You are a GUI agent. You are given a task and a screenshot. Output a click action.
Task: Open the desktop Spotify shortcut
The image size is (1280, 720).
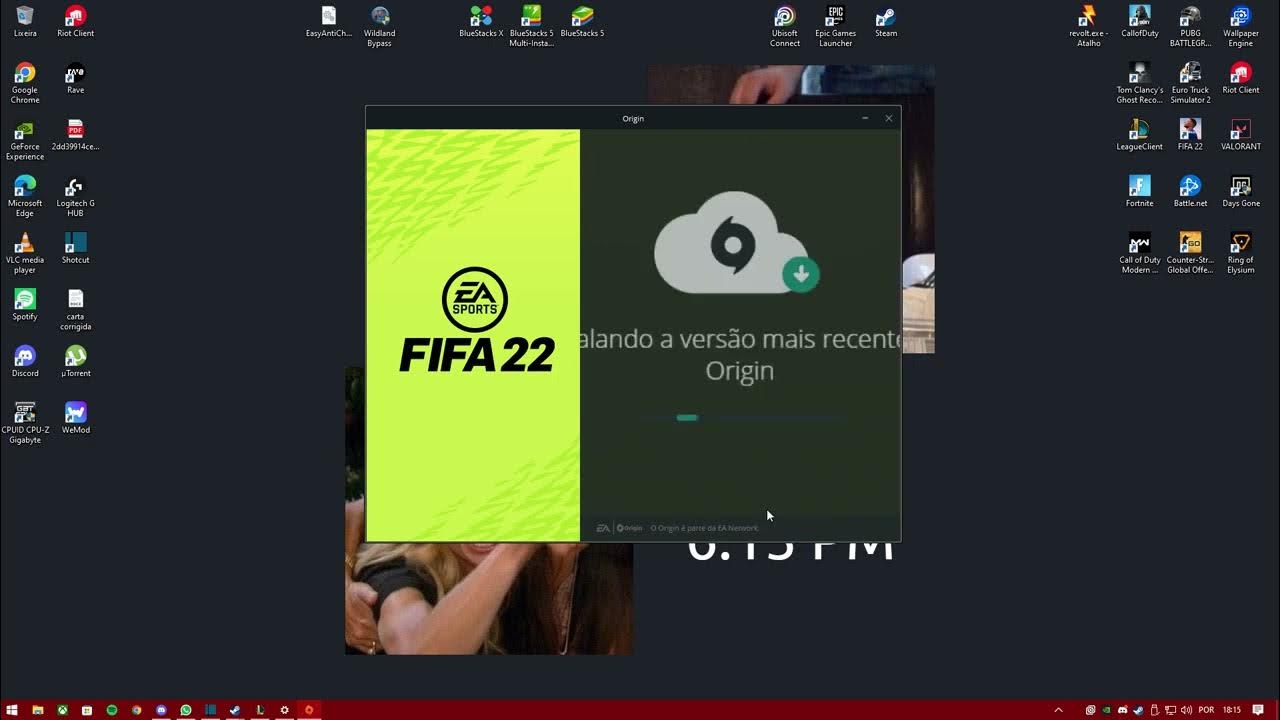tap(25, 306)
